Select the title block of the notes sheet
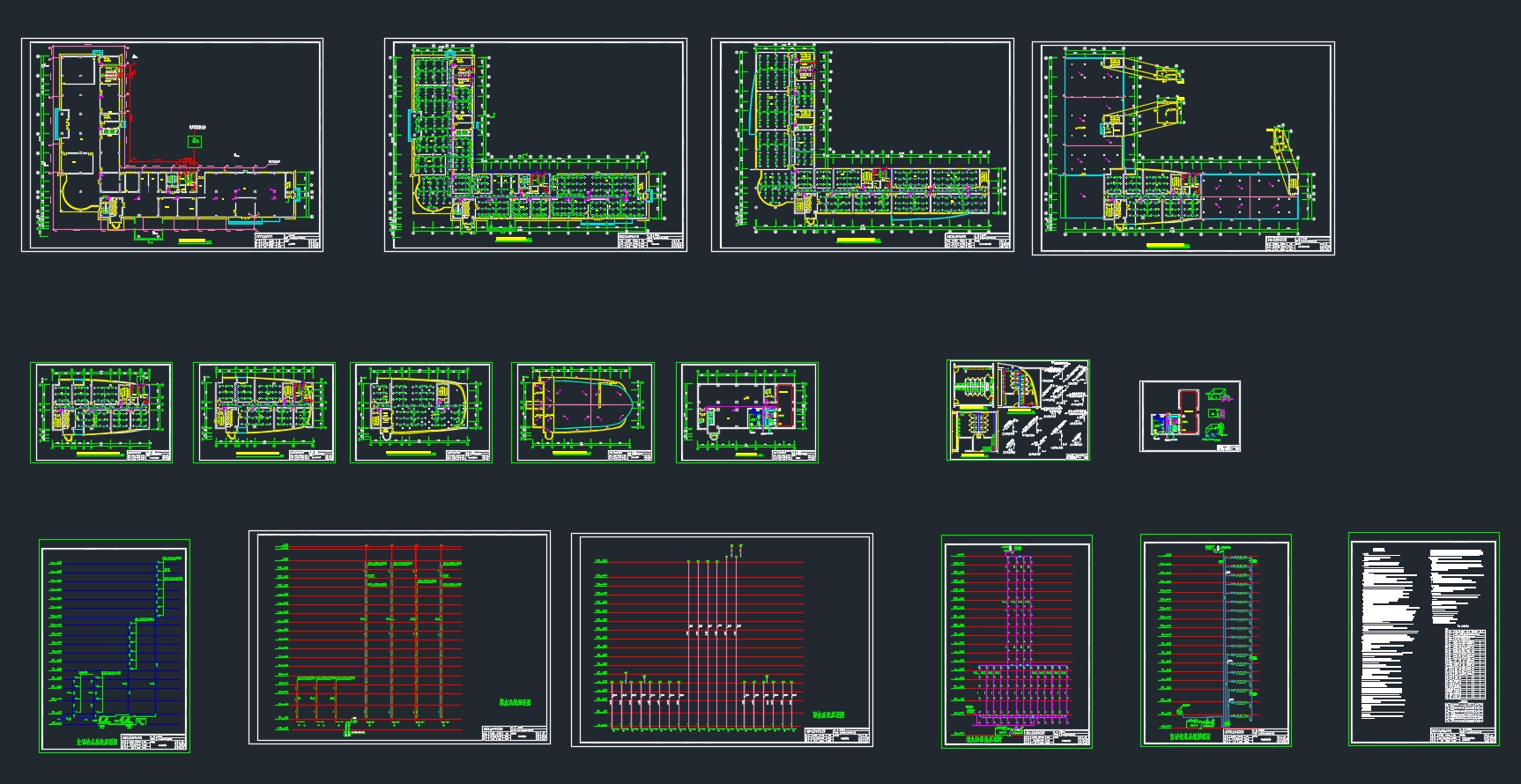 click(x=1463, y=736)
